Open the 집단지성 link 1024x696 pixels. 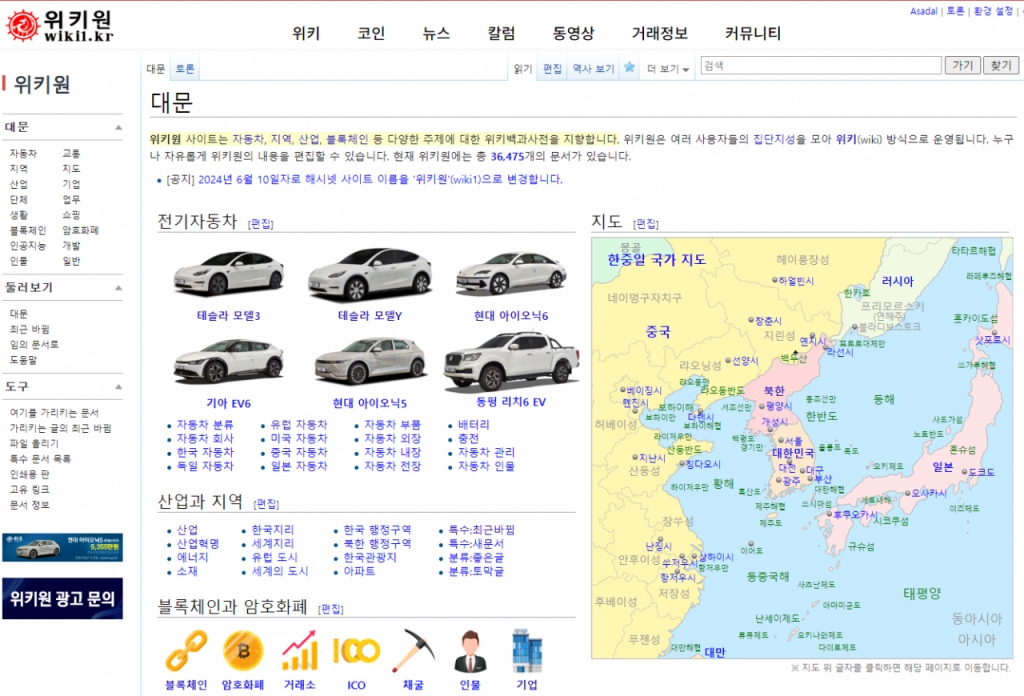(774, 139)
